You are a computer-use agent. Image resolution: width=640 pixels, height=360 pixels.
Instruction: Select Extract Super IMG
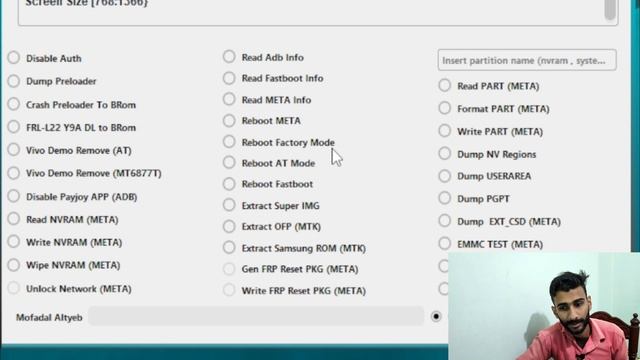click(x=229, y=205)
